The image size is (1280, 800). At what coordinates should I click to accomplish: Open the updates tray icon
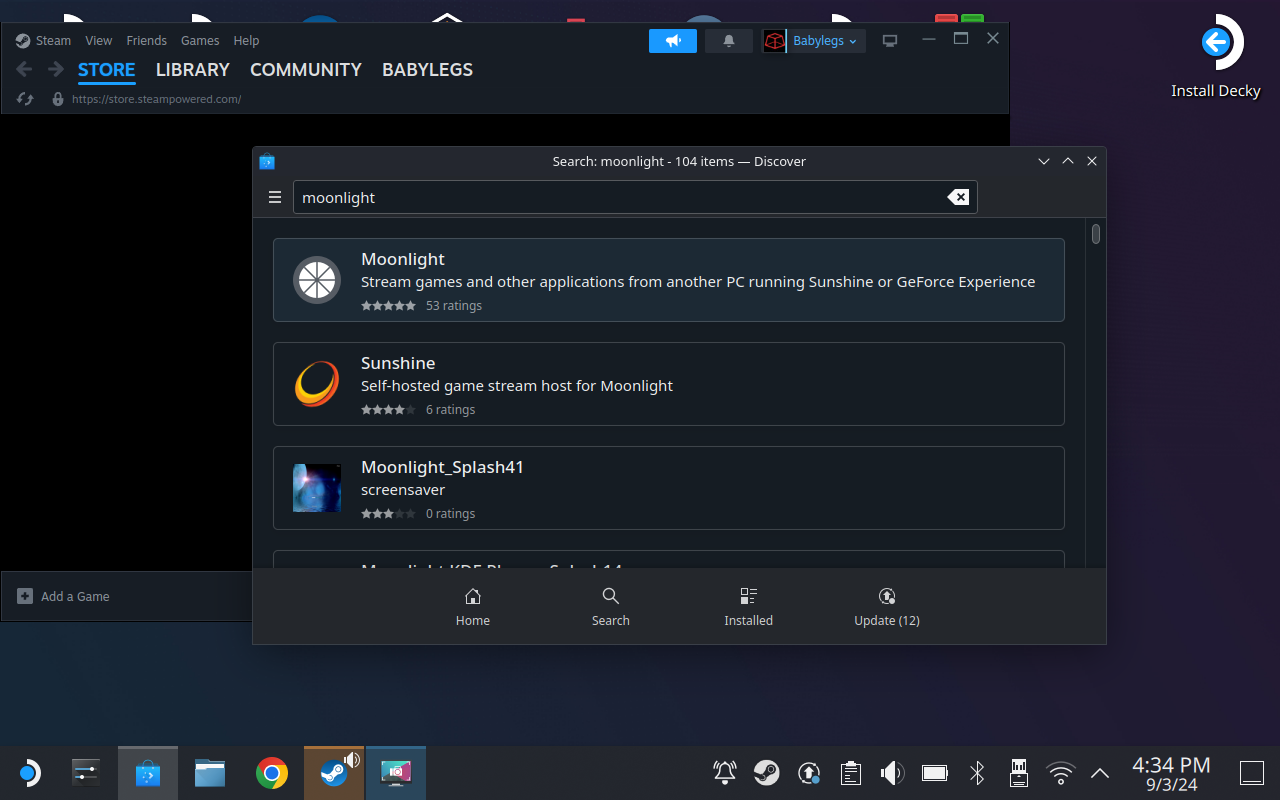click(809, 773)
